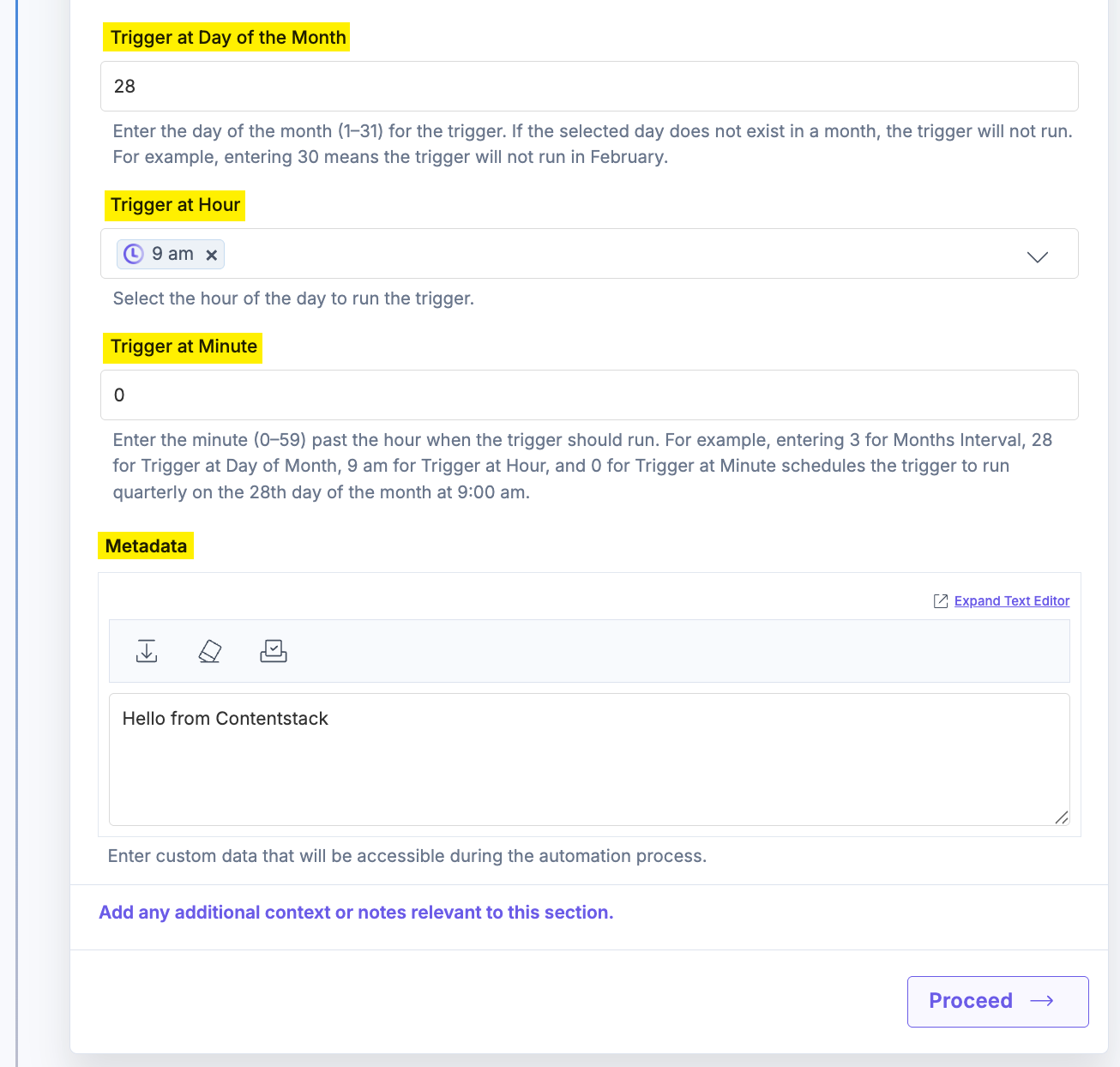This screenshot has width=1120, height=1067.
Task: Focus the Trigger at Day of the Month input
Action: coord(589,86)
